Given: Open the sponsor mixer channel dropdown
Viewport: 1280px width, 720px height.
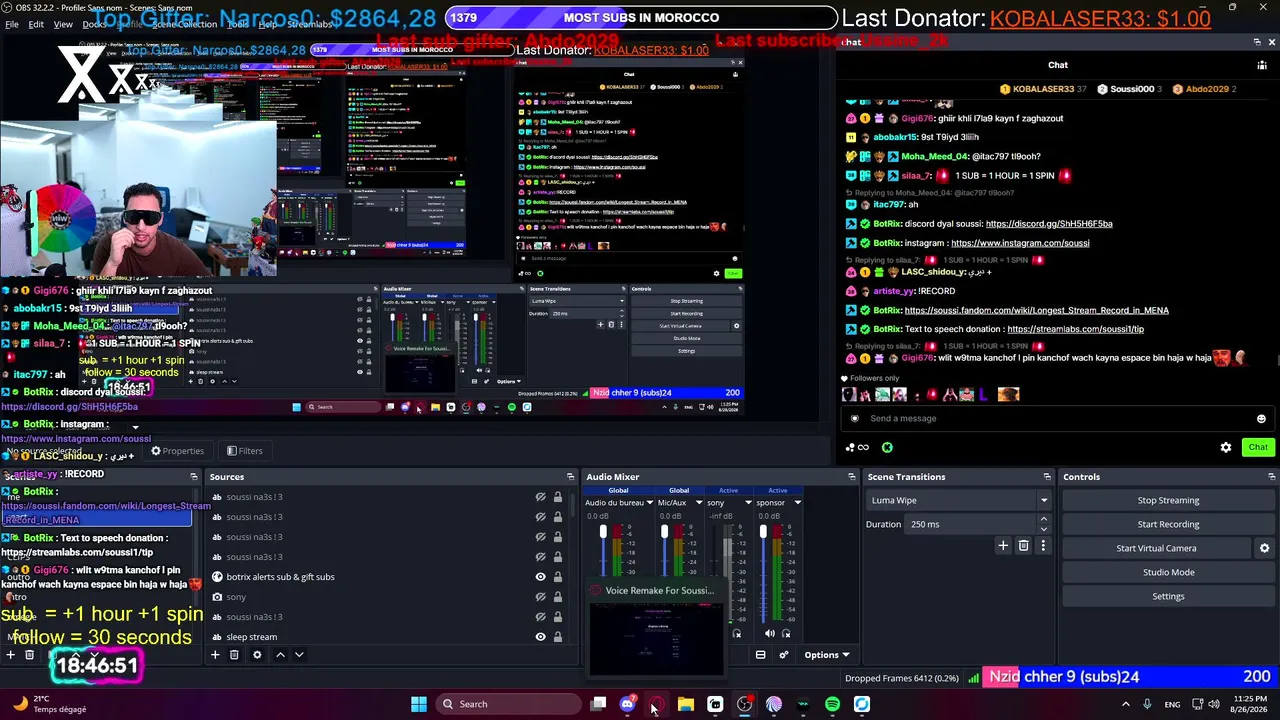Looking at the screenshot, I should 797,503.
